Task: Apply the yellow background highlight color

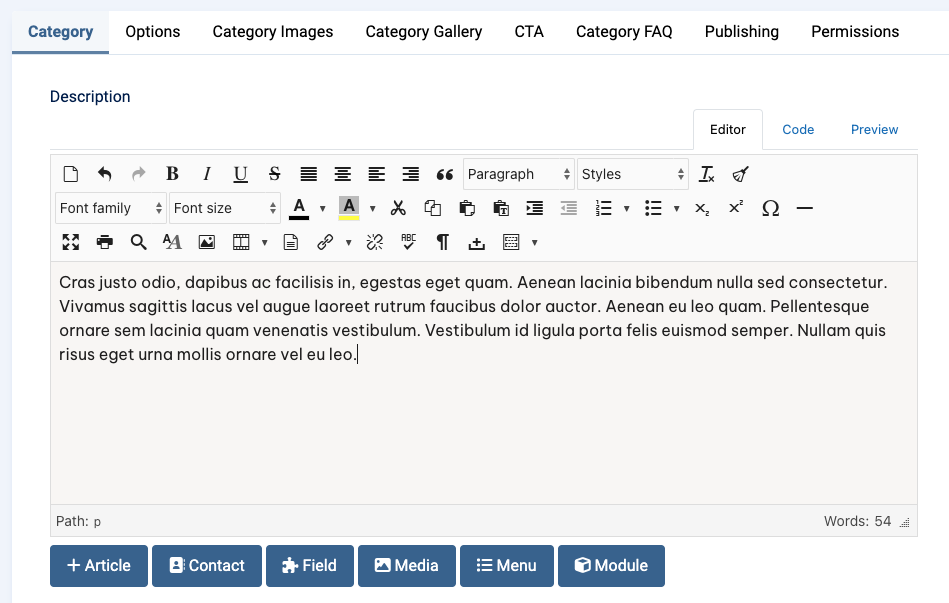Action: pos(349,208)
